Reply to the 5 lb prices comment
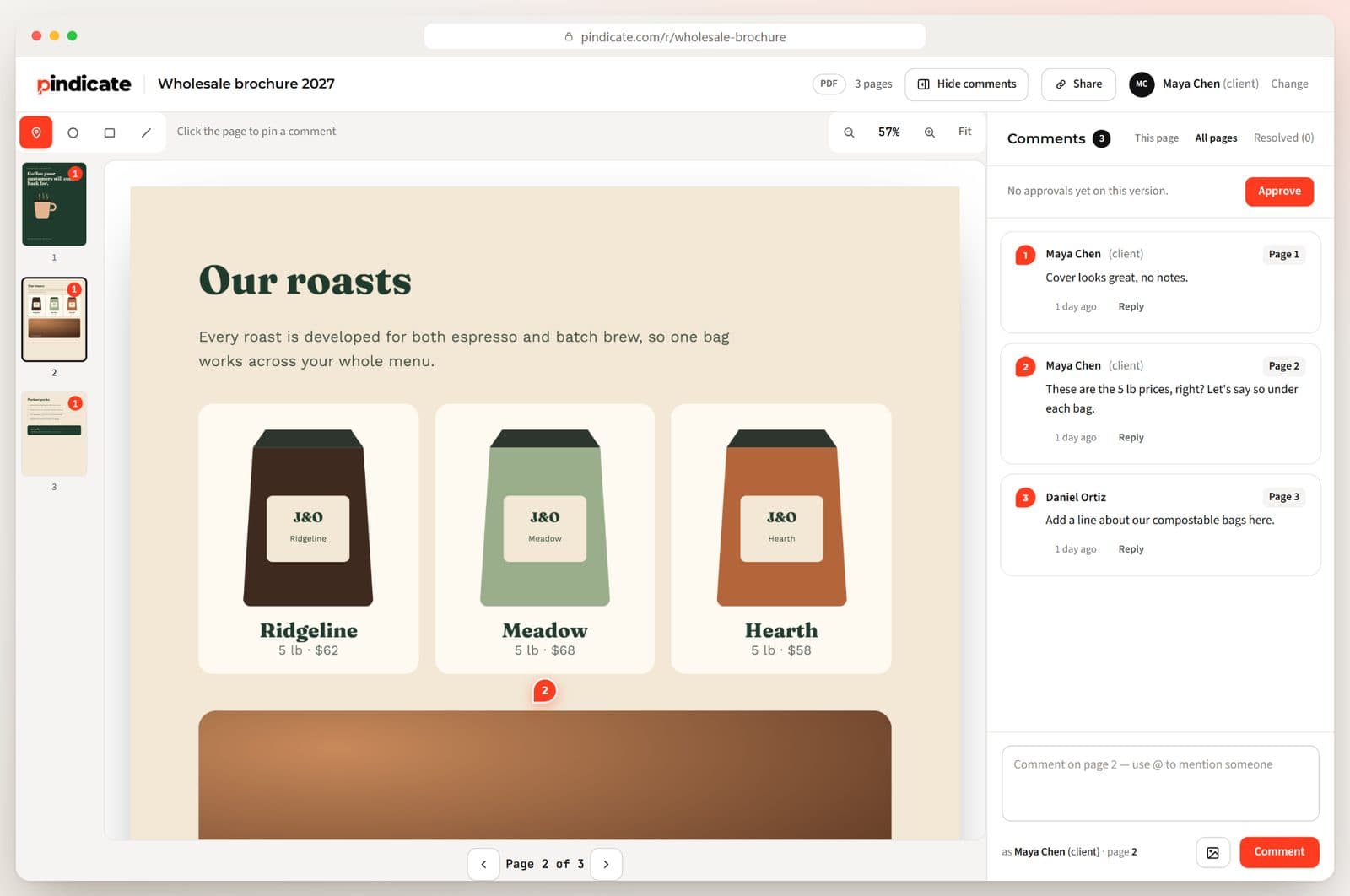The height and width of the screenshot is (896, 1350). coord(1131,438)
